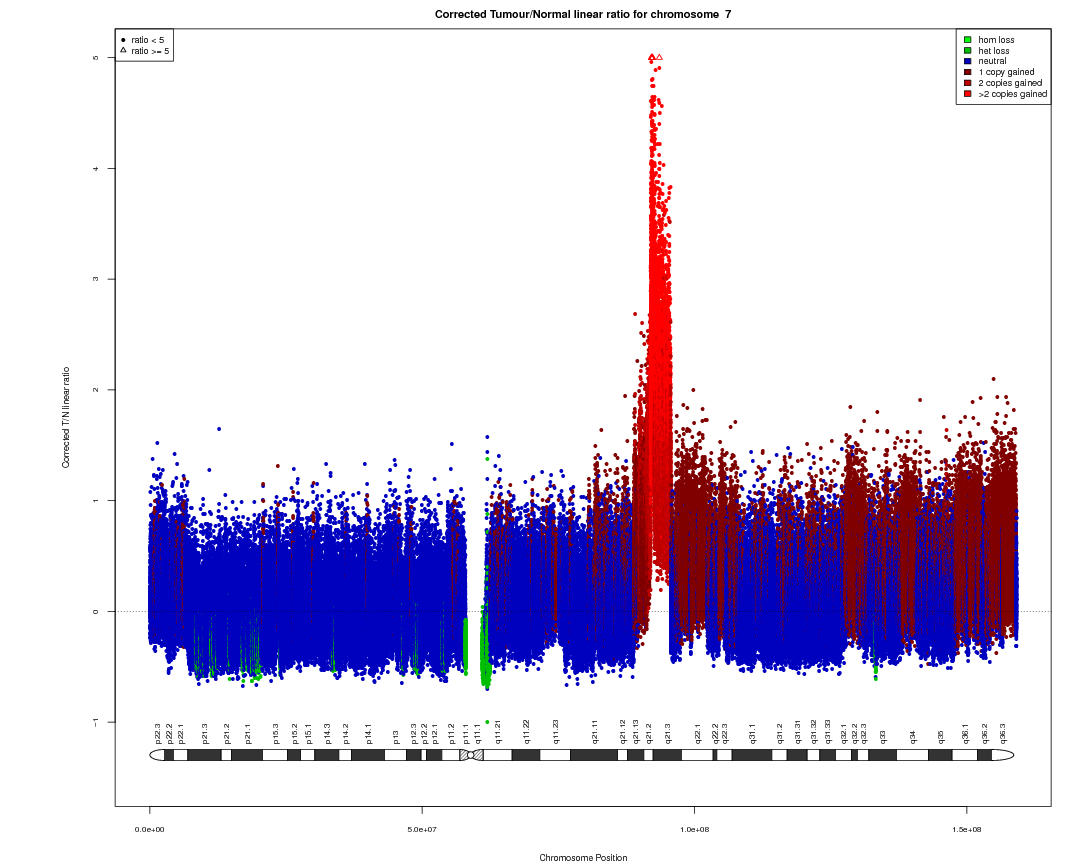Click the q11.21 cytoband label
1080x864 pixels.
[498, 732]
